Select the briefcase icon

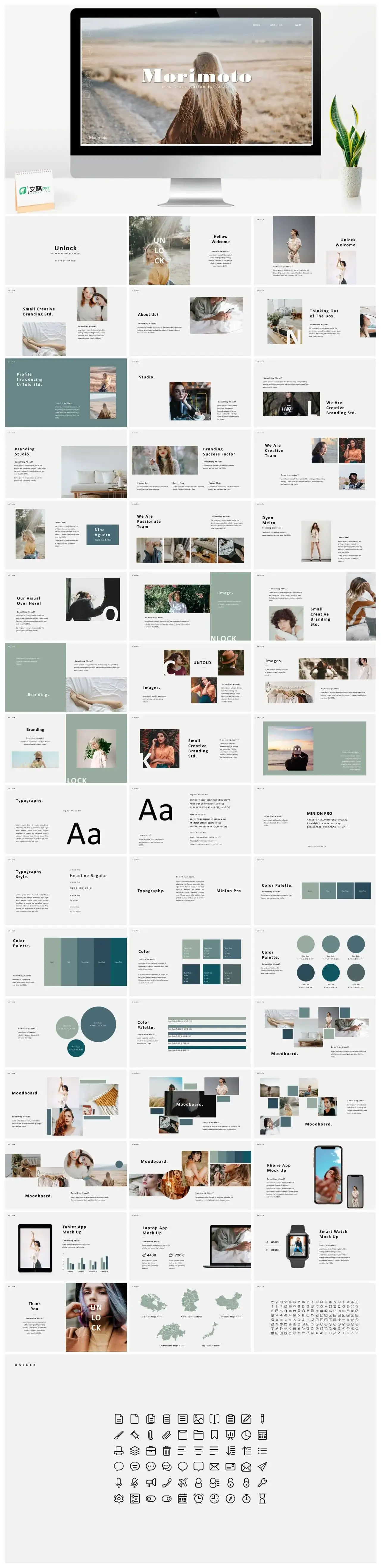click(150, 1450)
